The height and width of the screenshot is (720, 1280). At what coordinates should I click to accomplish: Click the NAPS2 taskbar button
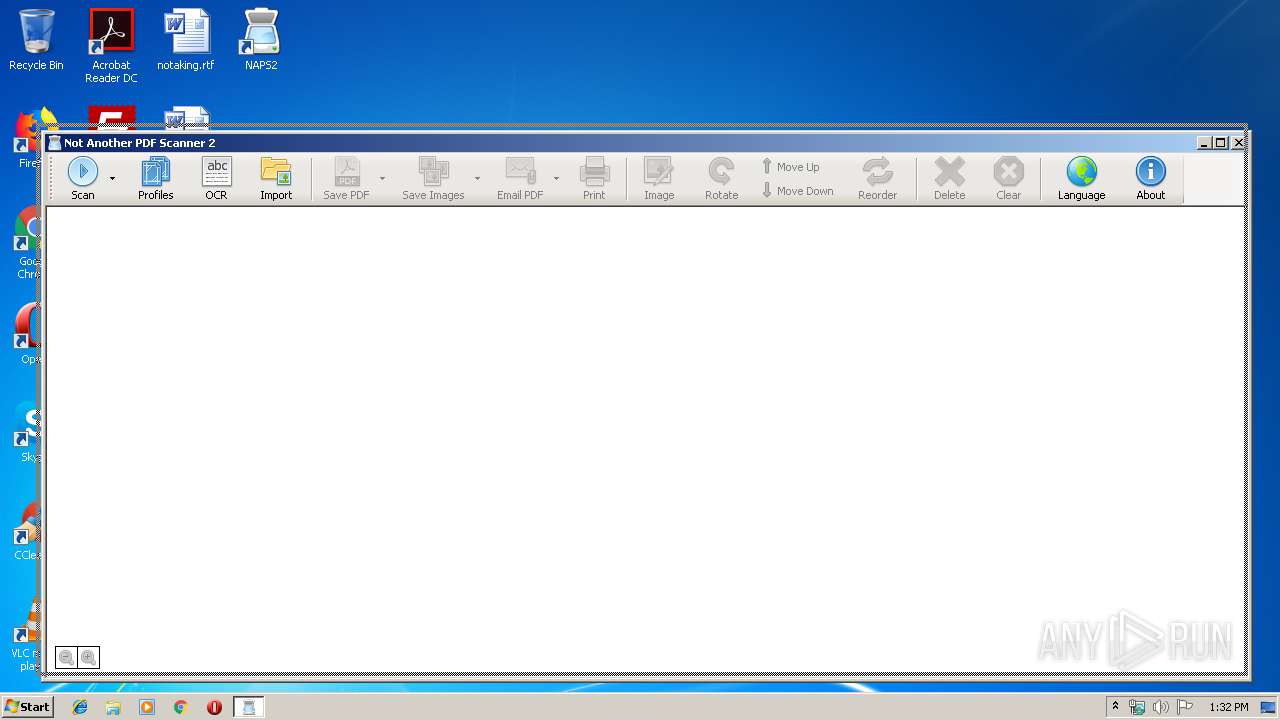(249, 707)
